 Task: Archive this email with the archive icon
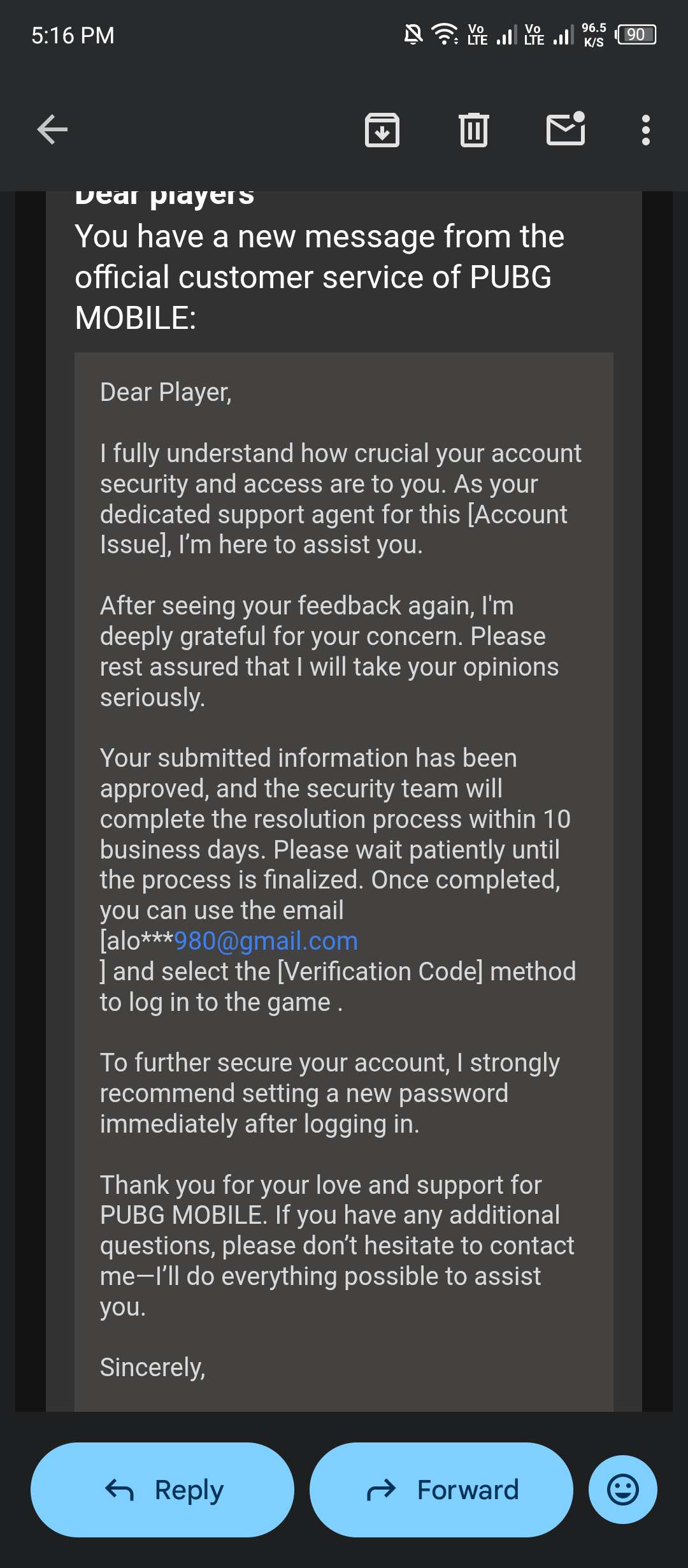pos(382,130)
